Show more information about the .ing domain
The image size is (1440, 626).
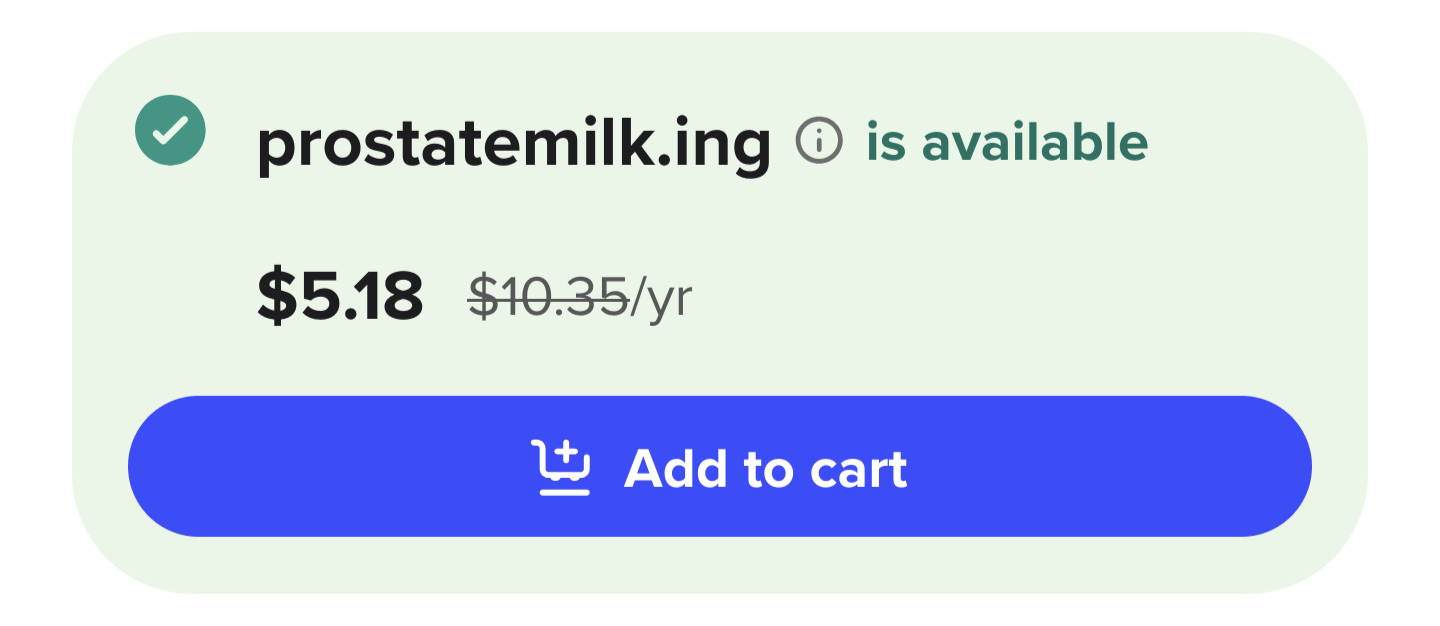pos(819,139)
